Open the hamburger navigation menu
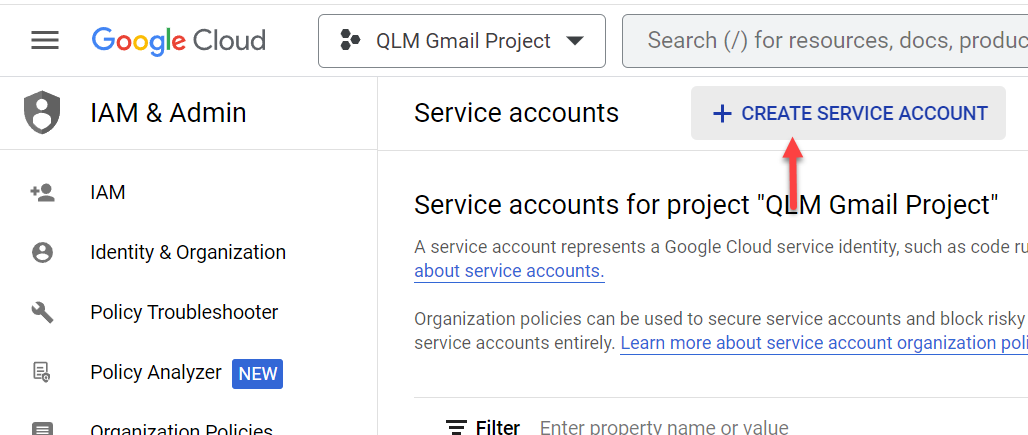The image size is (1028, 435). click(x=45, y=41)
